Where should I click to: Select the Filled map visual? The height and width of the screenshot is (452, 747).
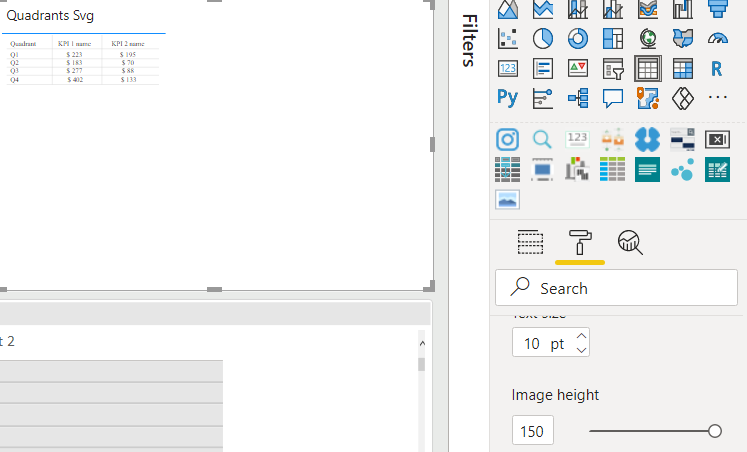click(x=683, y=39)
